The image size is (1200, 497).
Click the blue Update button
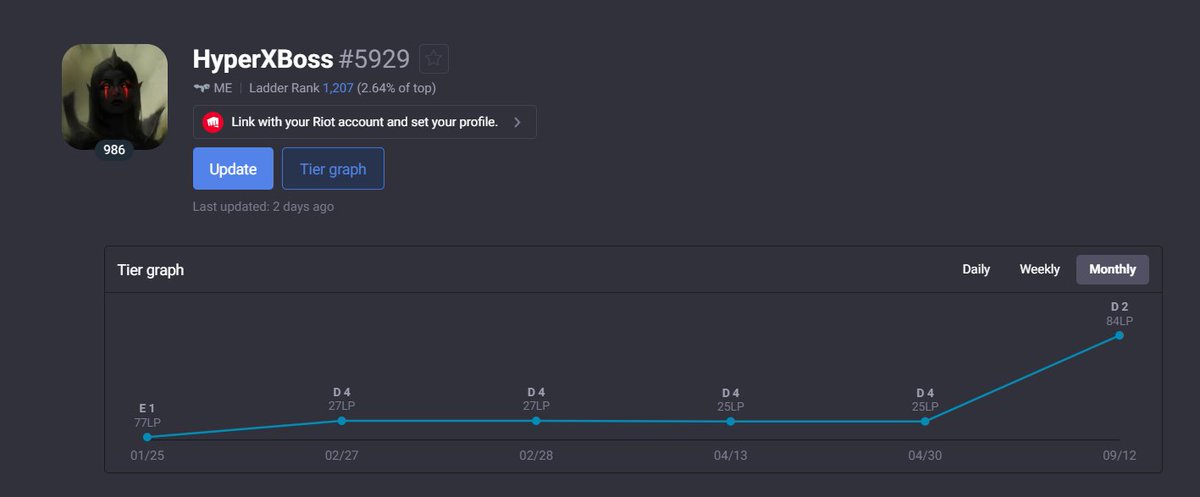point(233,169)
